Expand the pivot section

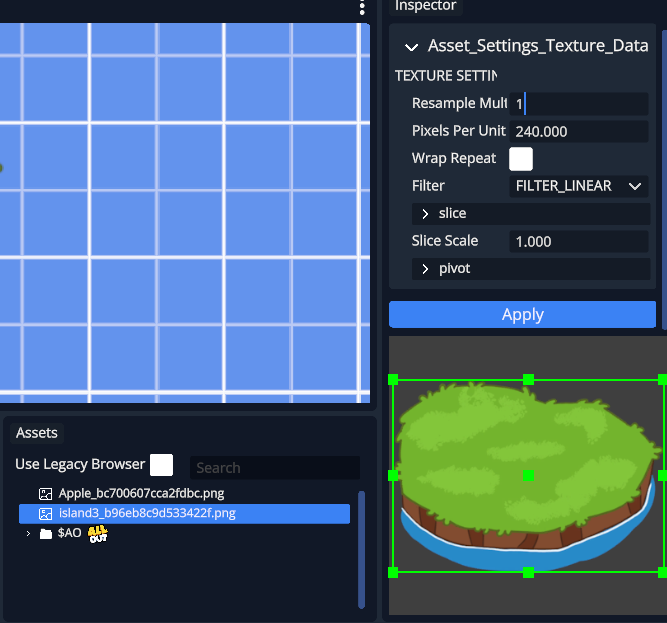pyautogui.click(x=425, y=269)
